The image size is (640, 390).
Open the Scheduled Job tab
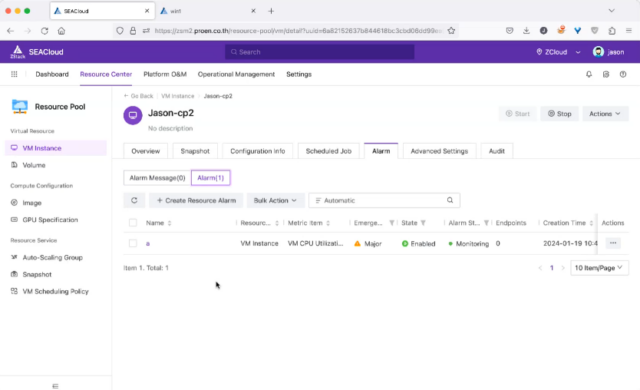329,151
